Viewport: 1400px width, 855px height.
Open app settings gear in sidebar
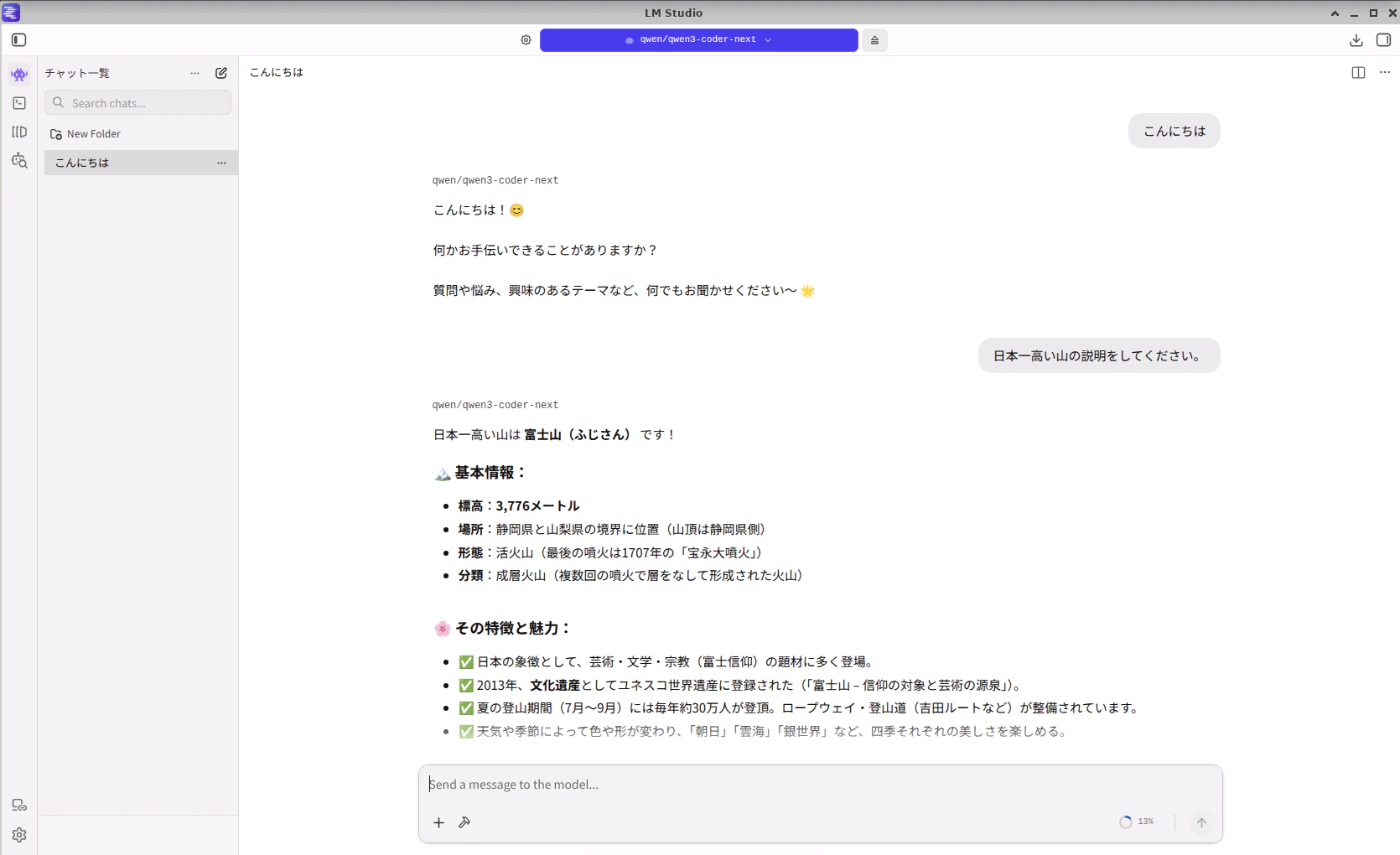[19, 835]
